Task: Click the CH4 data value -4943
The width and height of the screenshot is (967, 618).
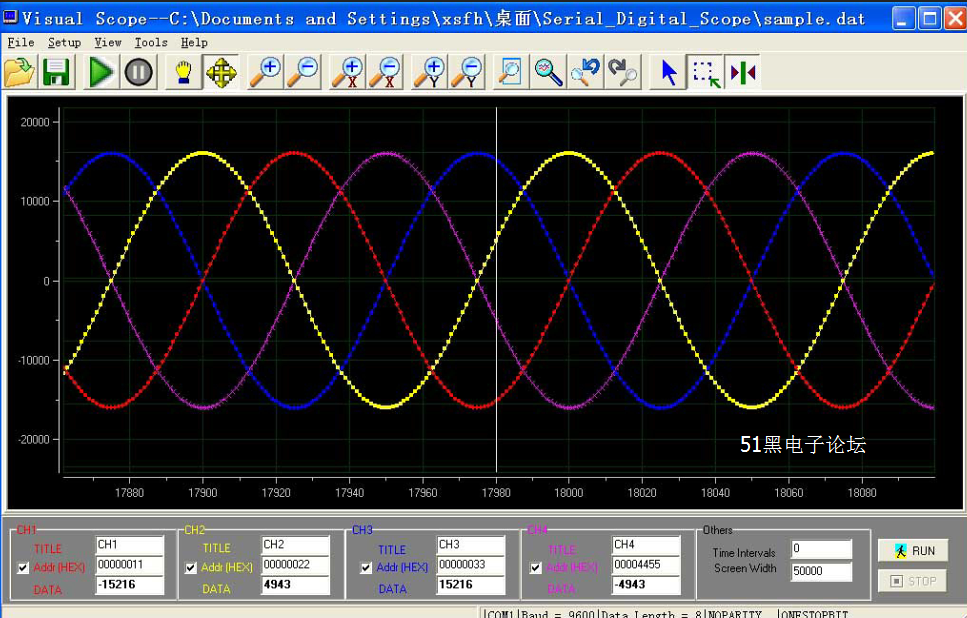Action: click(646, 585)
